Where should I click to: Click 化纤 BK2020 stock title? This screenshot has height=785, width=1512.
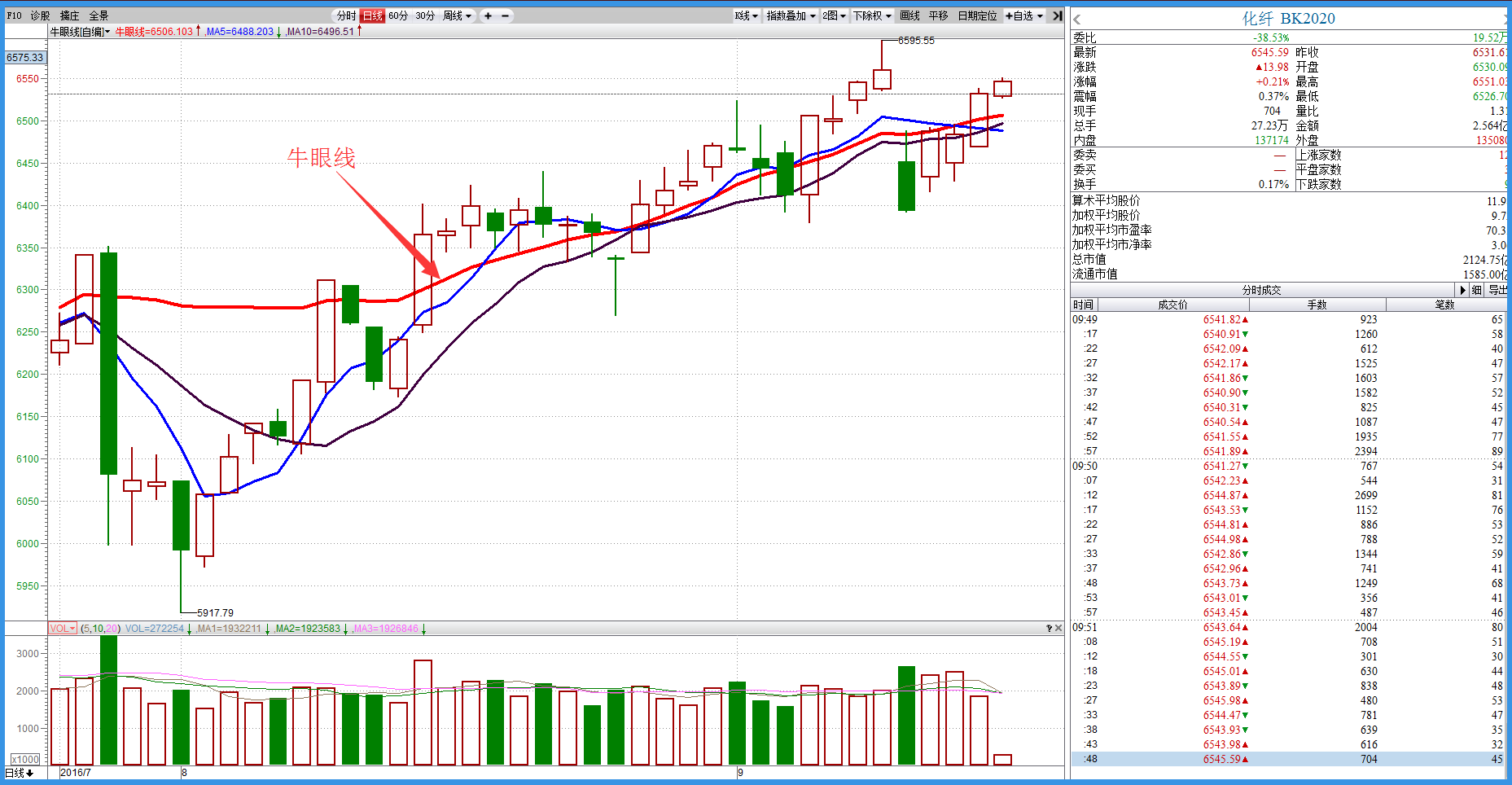[1288, 19]
